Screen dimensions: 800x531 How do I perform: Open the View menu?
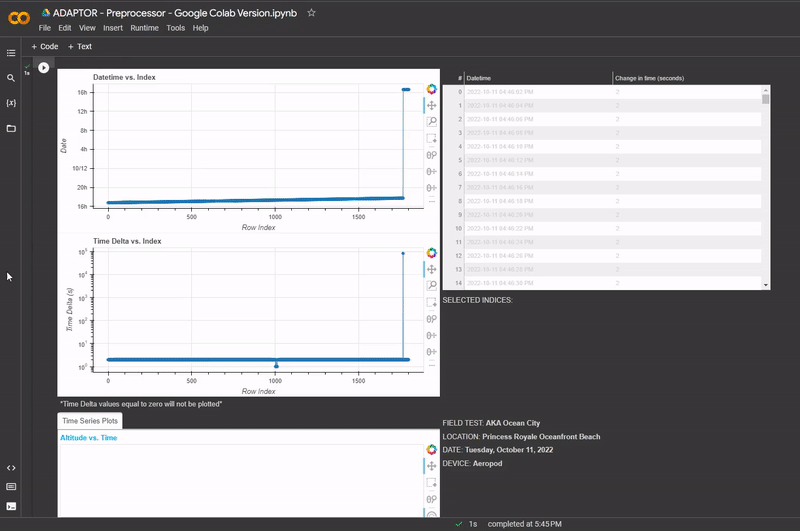pyautogui.click(x=87, y=28)
